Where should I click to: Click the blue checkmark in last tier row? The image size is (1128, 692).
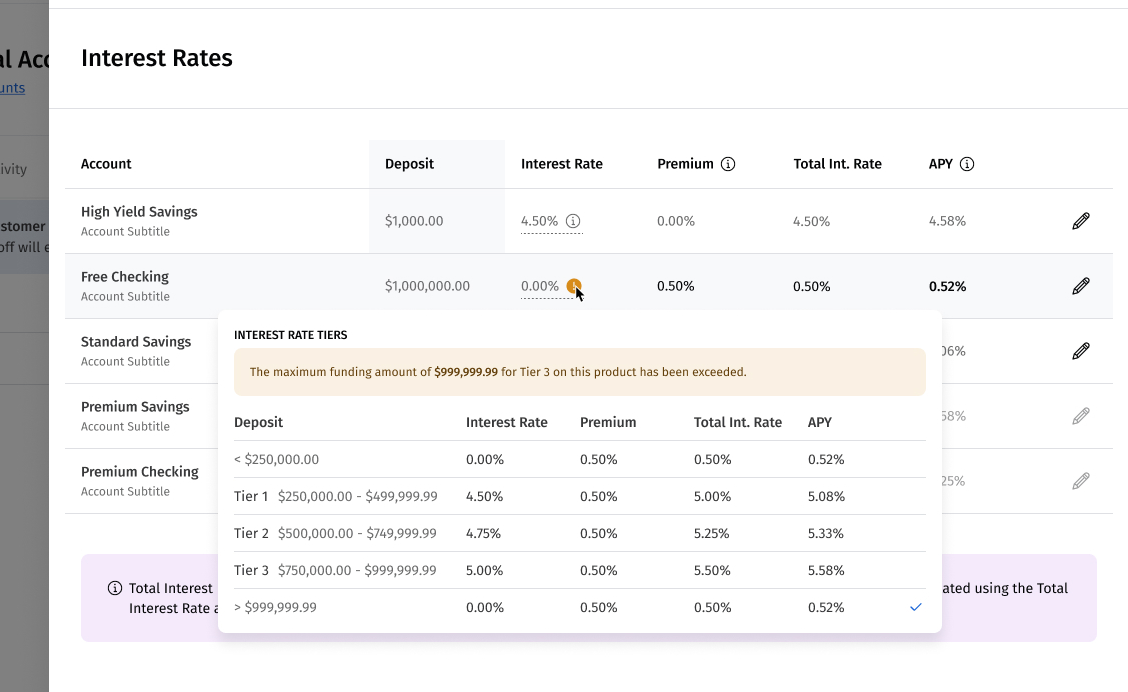(x=915, y=607)
